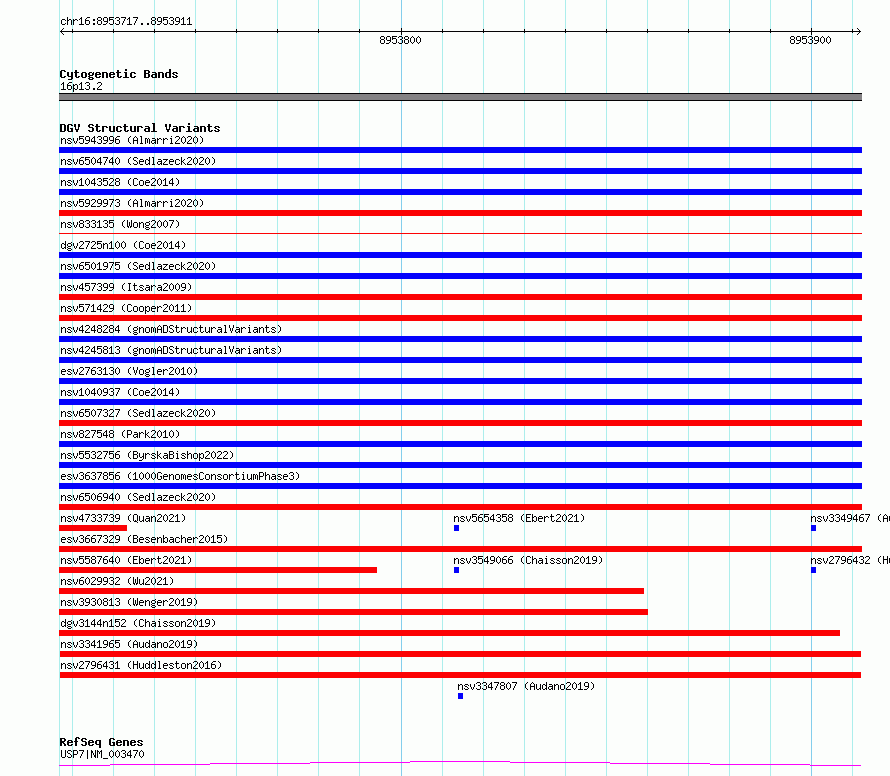Click the left arrow on the ruler
Screen dimensions: 890x776
(64, 31)
